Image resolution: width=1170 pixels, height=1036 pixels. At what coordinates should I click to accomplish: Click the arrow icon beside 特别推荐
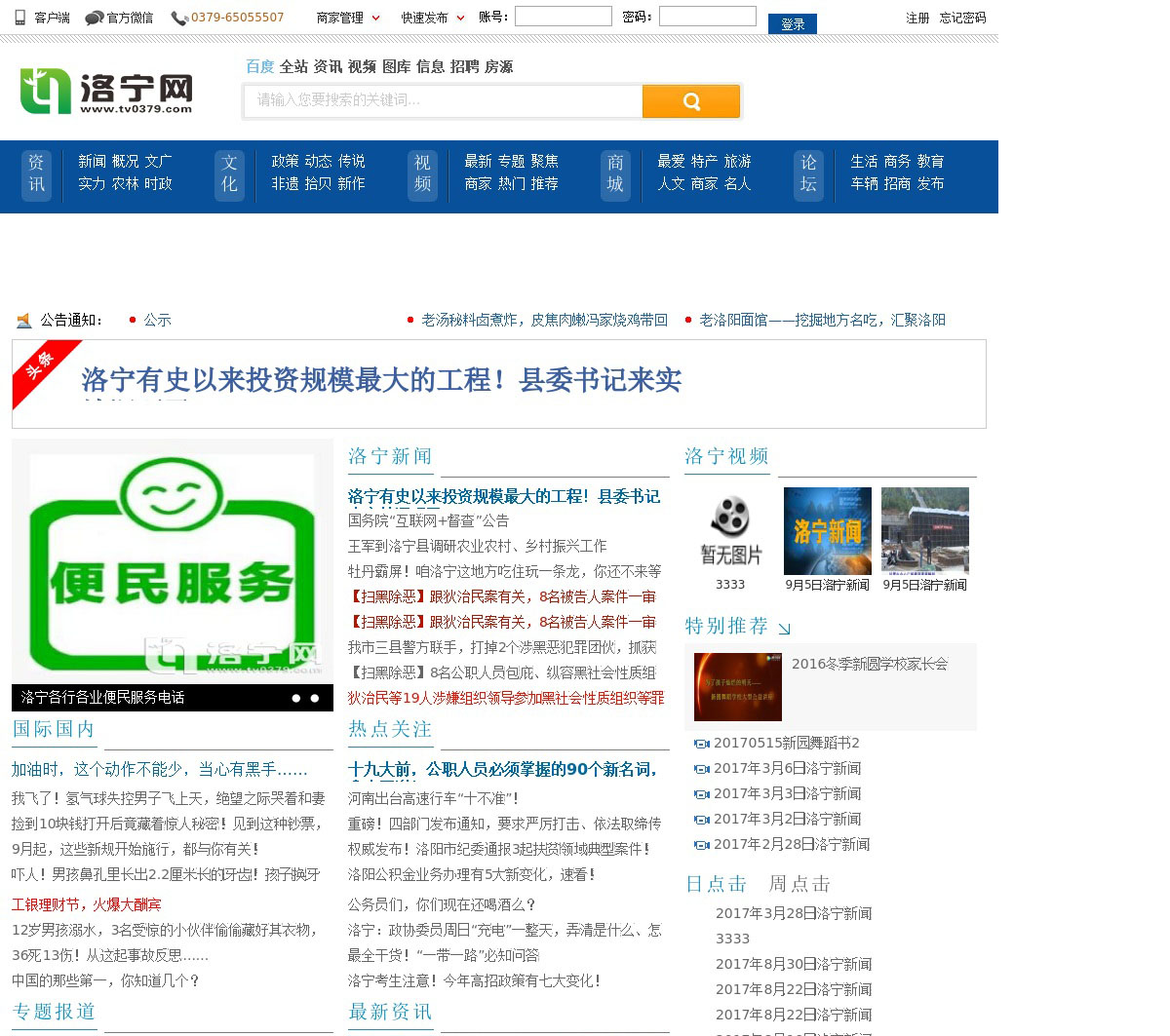coord(784,629)
